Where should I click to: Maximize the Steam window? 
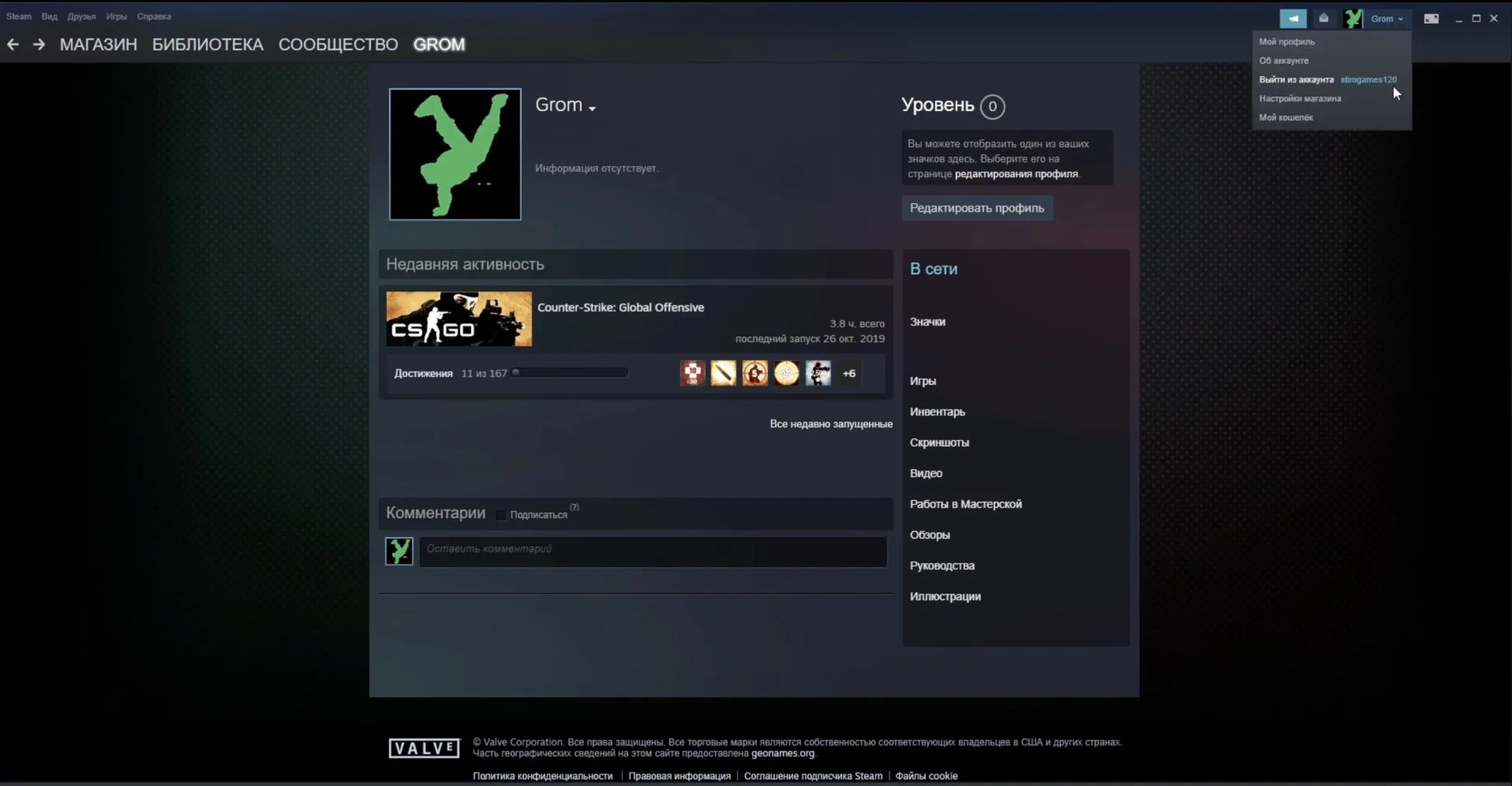pyautogui.click(x=1477, y=18)
